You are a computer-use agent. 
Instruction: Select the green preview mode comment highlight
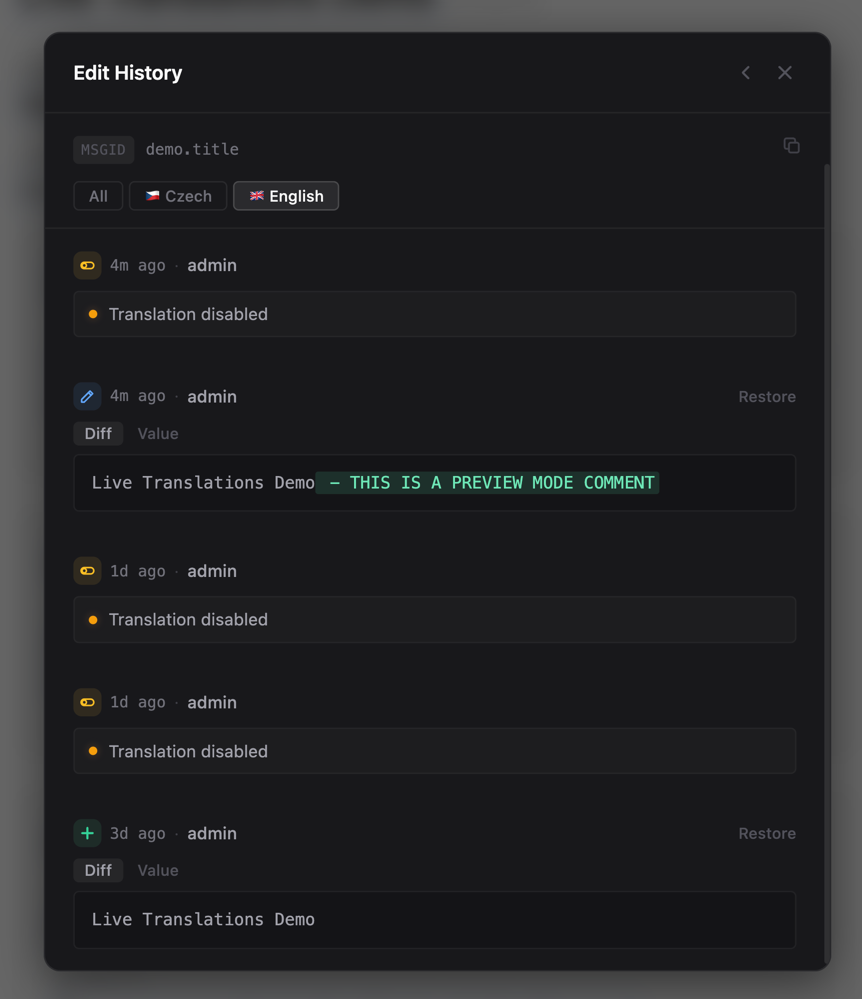pos(487,482)
